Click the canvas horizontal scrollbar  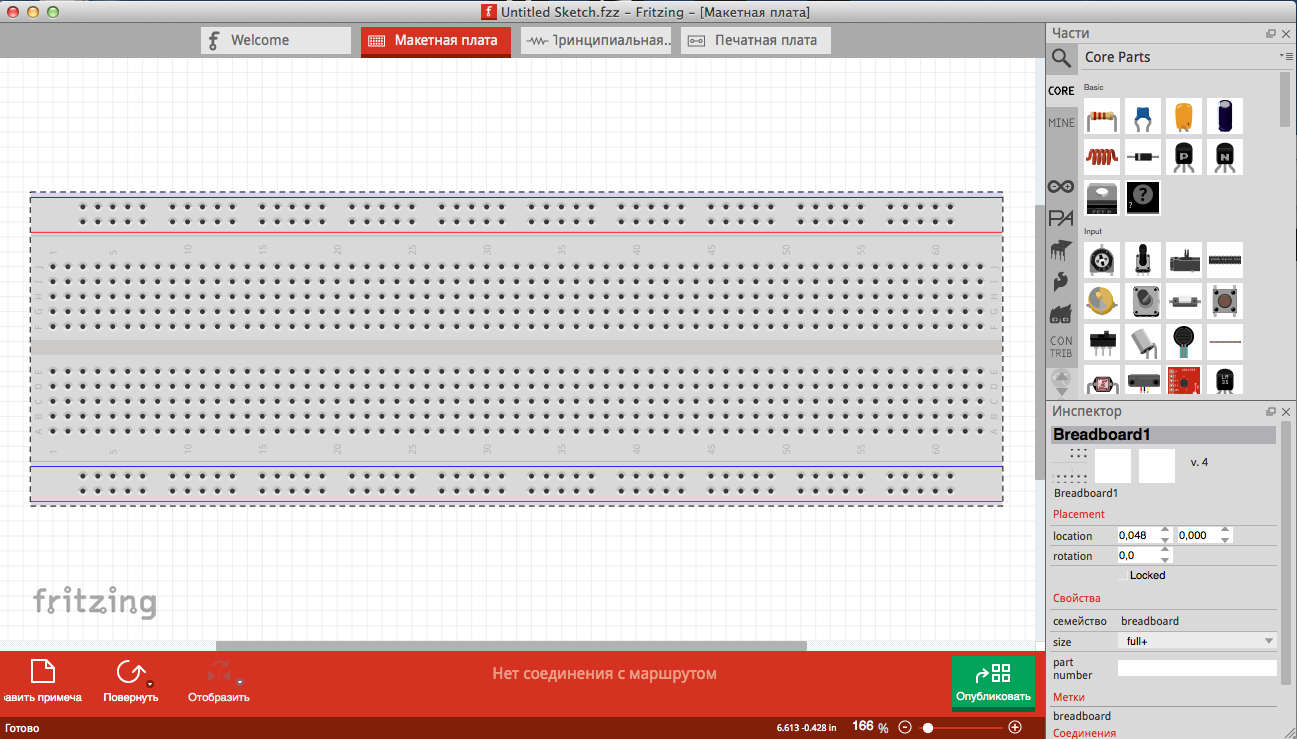click(x=511, y=646)
